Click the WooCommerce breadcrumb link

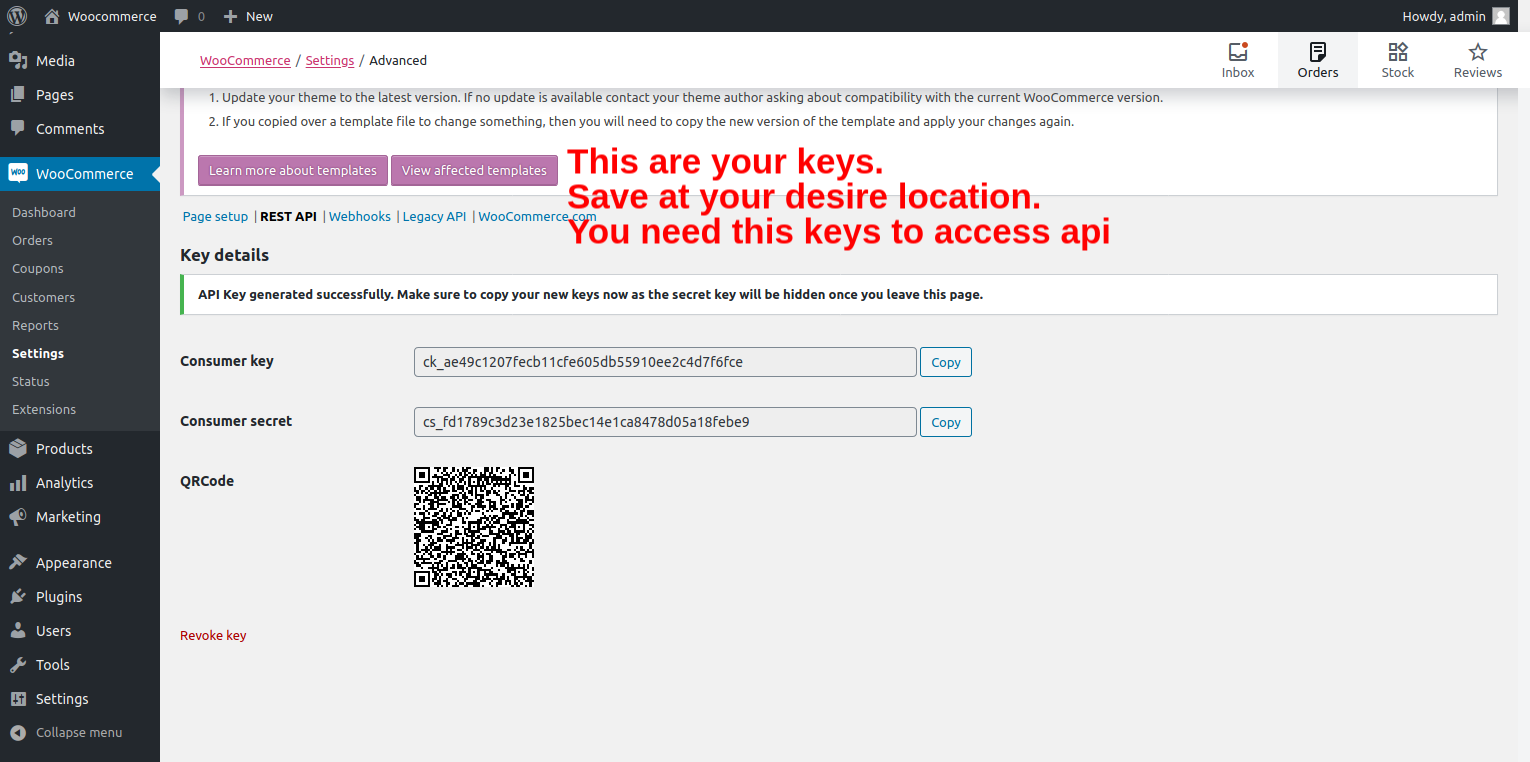[245, 60]
